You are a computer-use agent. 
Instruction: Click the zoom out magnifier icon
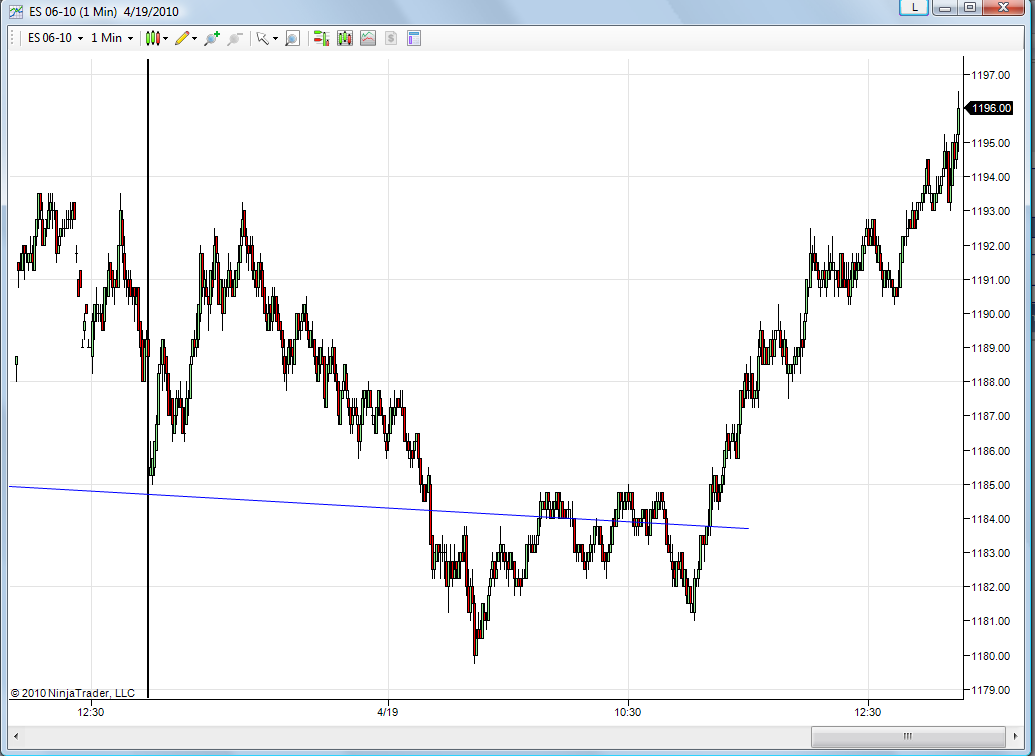pos(234,38)
